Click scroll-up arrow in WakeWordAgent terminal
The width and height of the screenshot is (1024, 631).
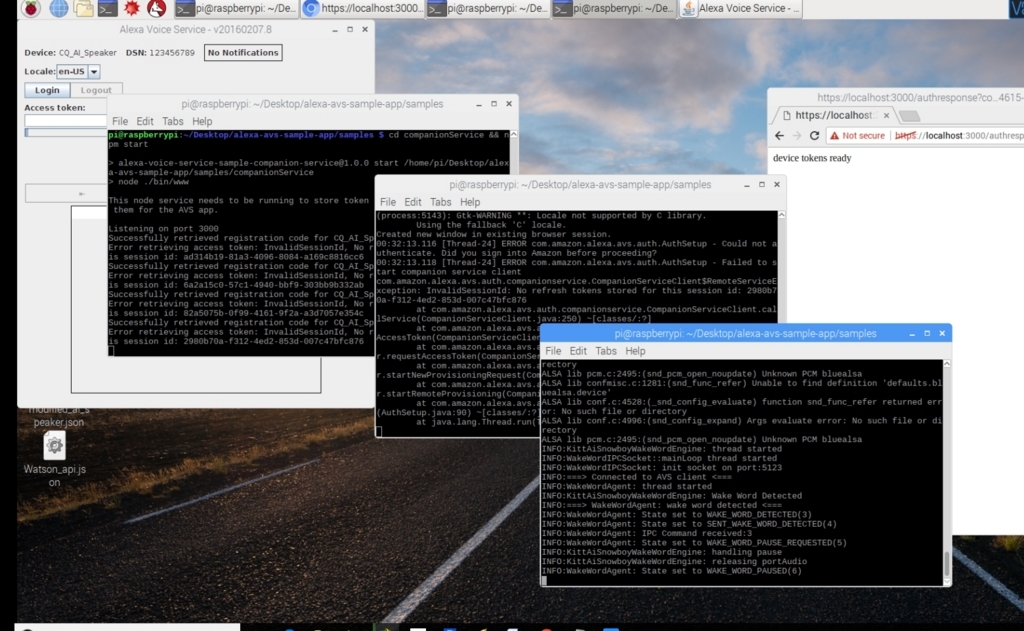947,364
